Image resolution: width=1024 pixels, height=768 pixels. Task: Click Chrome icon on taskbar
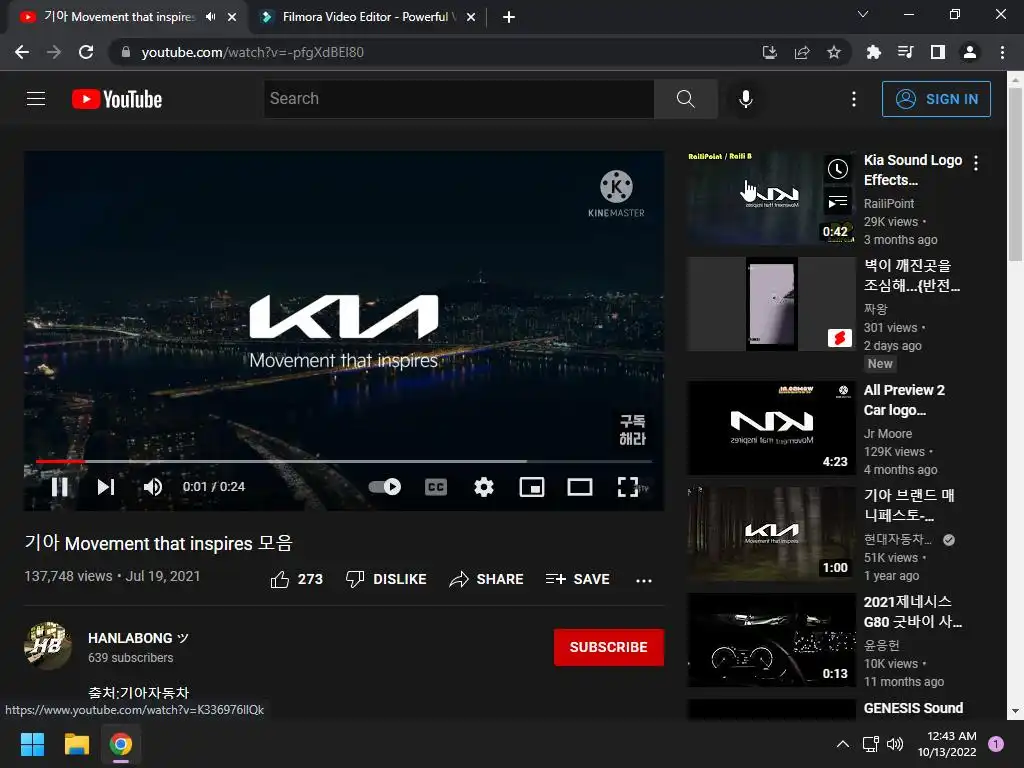[121, 744]
